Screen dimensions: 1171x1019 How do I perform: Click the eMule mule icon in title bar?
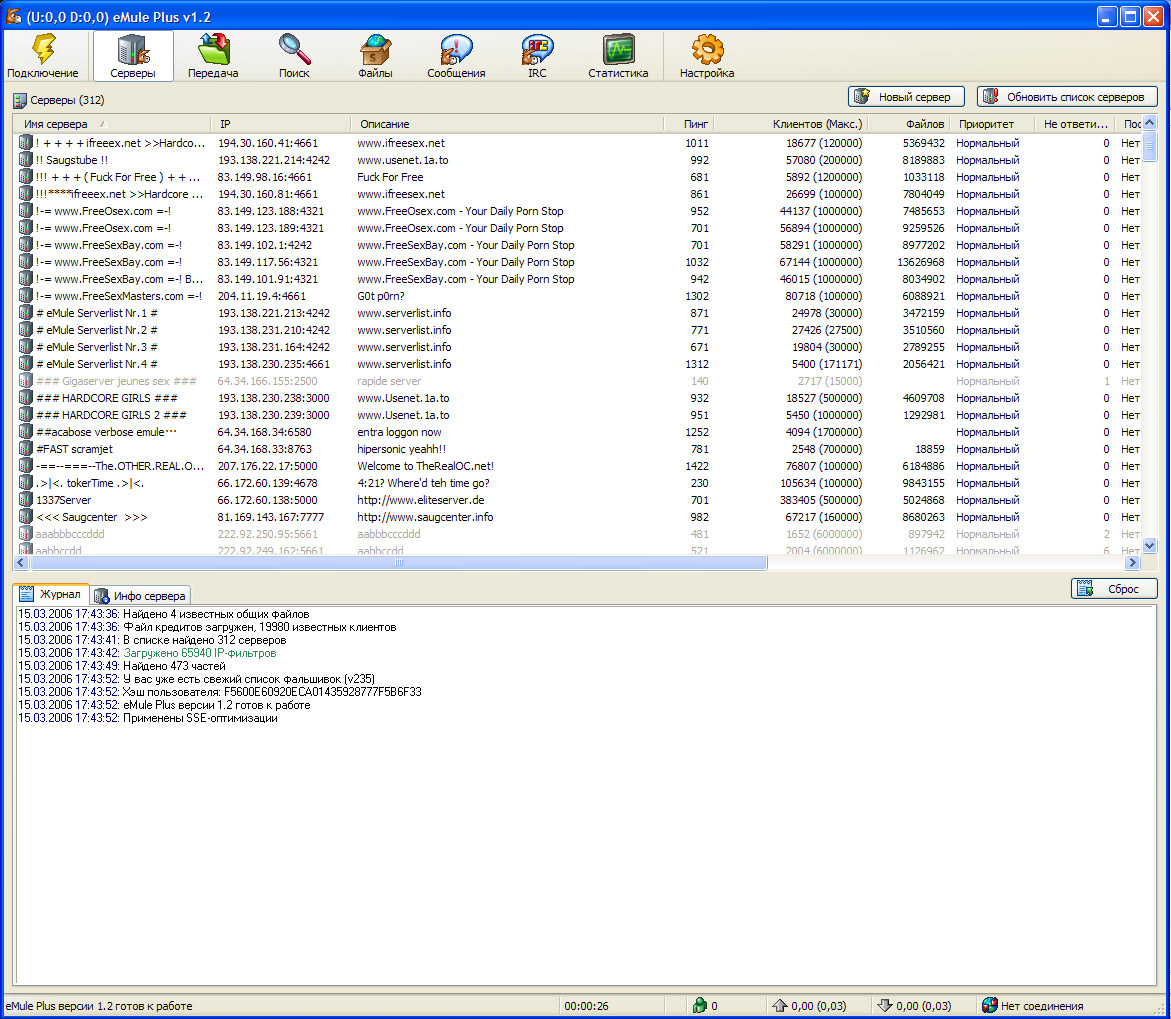[x=13, y=16]
